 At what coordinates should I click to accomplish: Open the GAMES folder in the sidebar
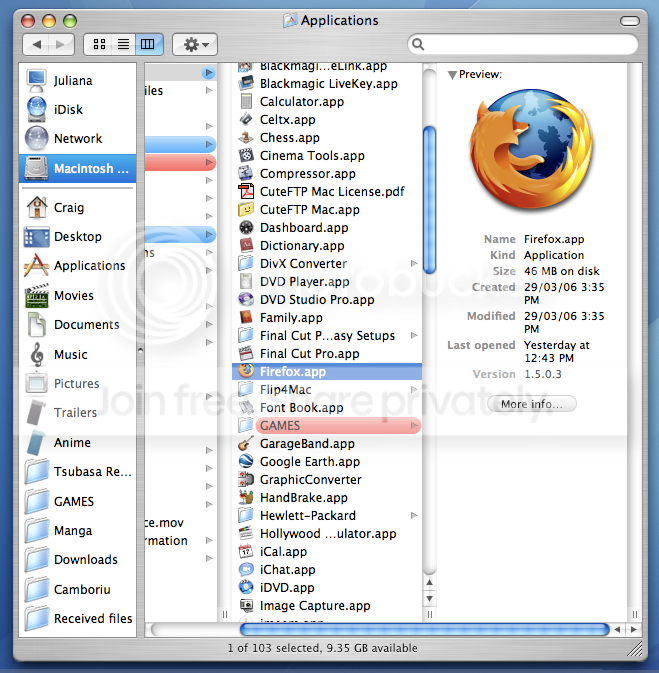pos(78,501)
